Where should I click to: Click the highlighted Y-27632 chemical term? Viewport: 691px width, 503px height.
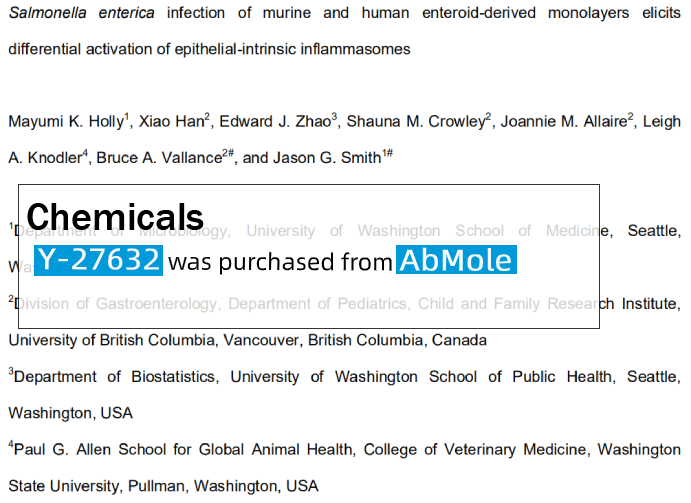pyautogui.click(x=98, y=261)
